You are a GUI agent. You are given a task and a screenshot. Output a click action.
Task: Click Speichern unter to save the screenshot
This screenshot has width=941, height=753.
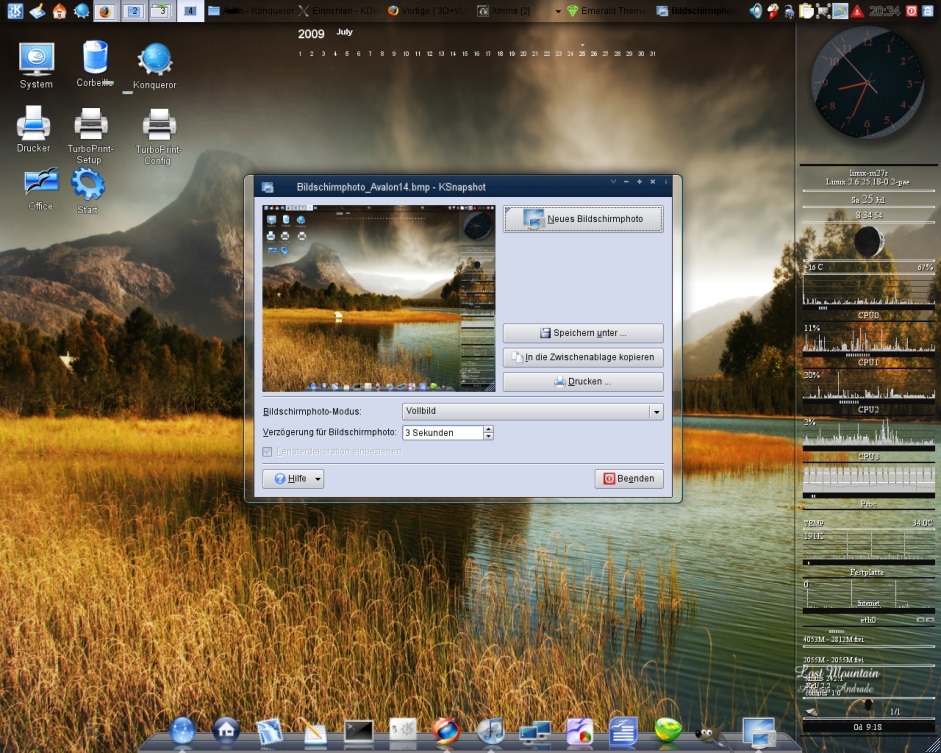click(583, 333)
